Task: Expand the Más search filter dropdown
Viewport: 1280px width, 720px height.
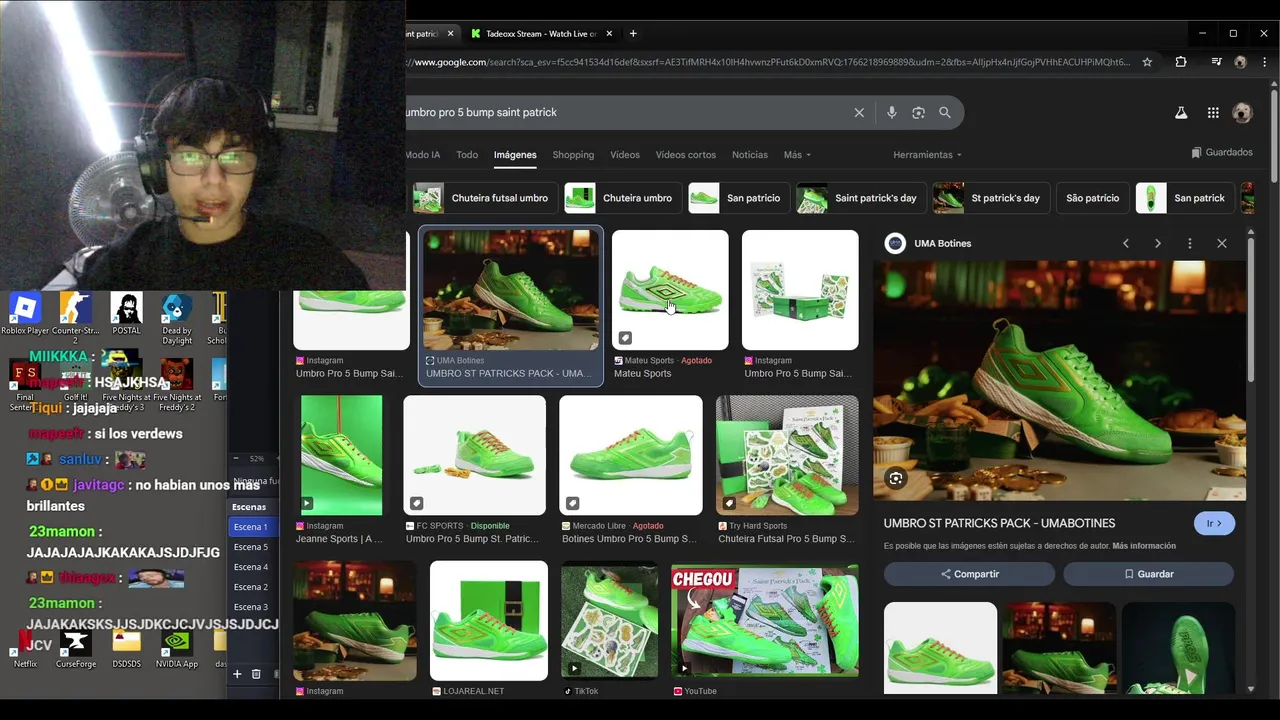Action: pyautogui.click(x=797, y=155)
